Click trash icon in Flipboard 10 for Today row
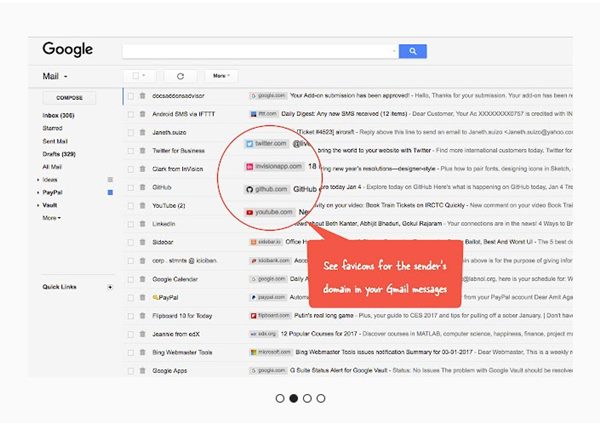The width and height of the screenshot is (600, 423). point(142,316)
